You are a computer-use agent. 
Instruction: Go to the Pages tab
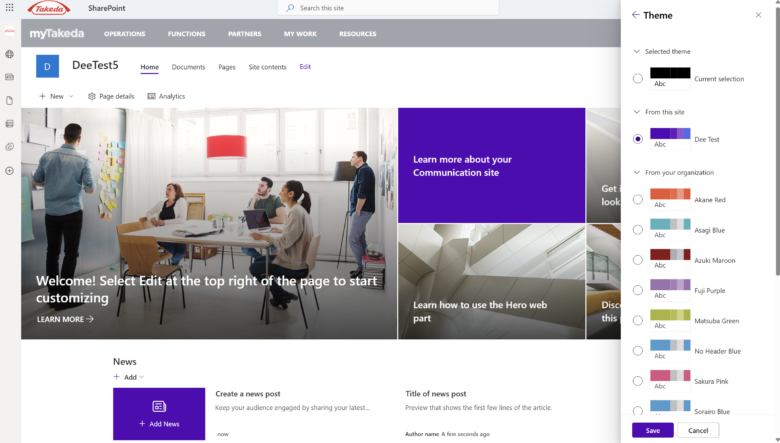227,67
